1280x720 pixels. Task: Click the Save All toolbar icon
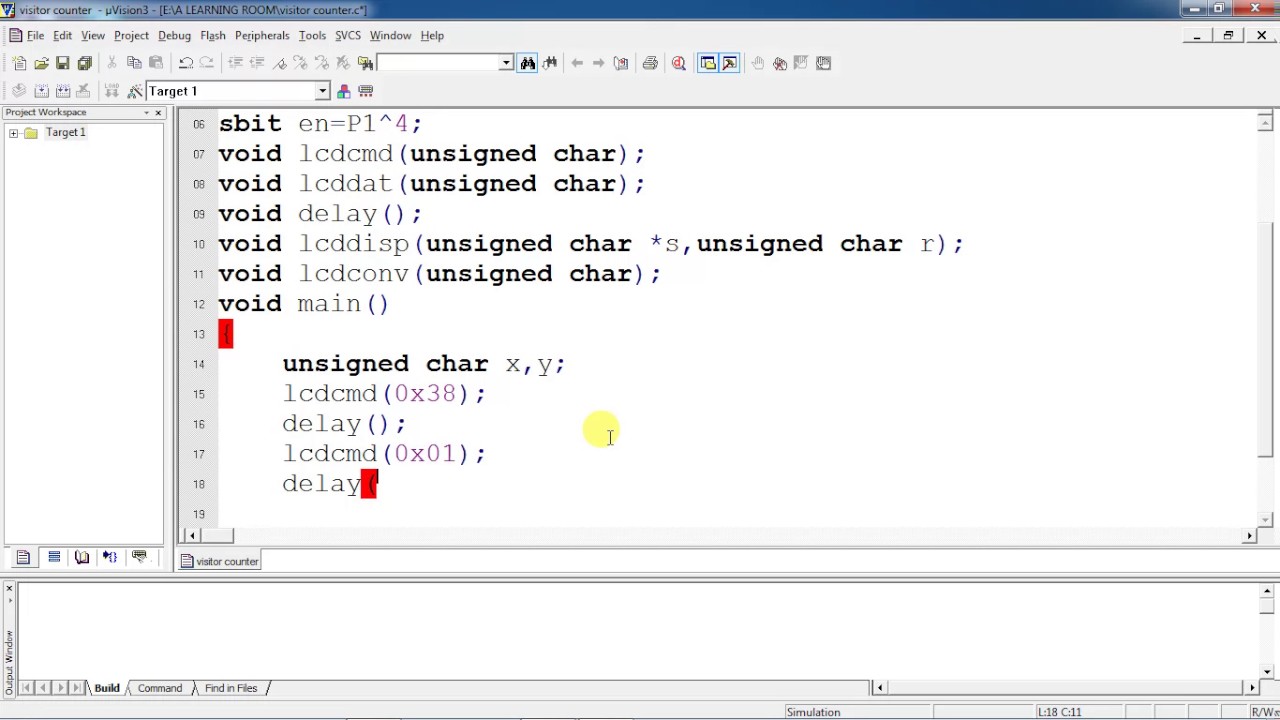point(84,63)
